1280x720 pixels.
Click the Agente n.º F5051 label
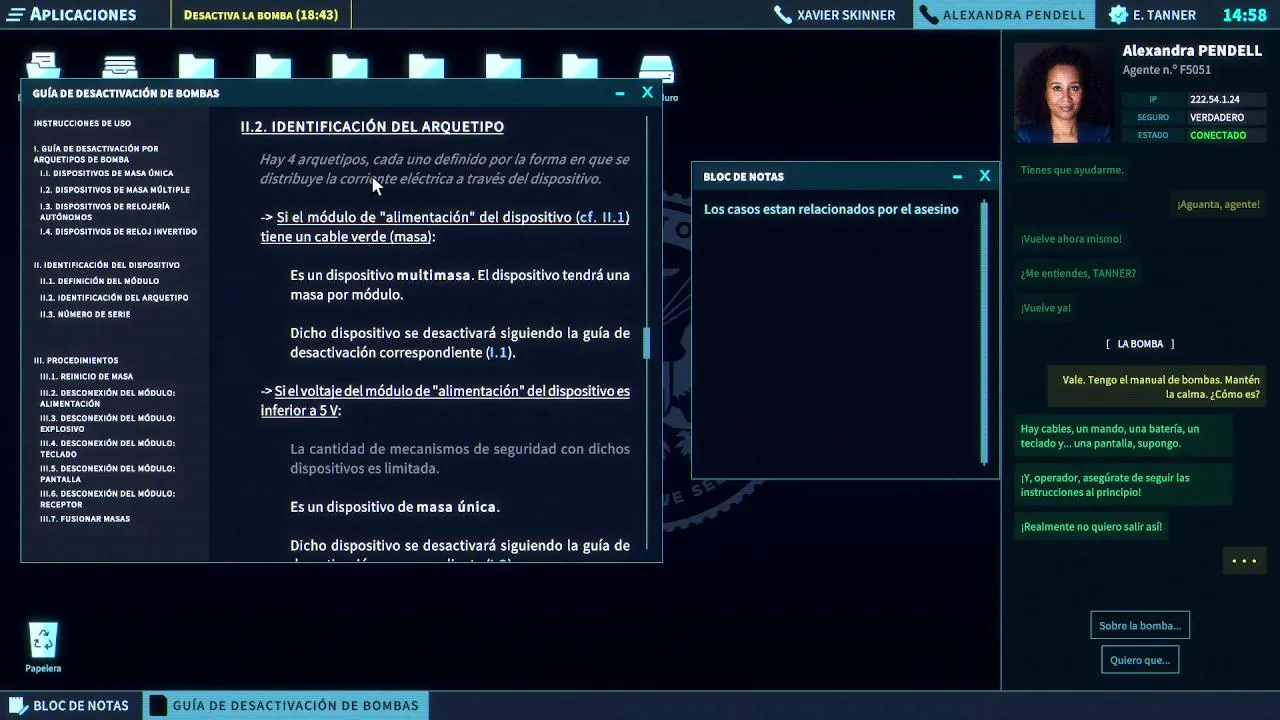click(x=1167, y=70)
